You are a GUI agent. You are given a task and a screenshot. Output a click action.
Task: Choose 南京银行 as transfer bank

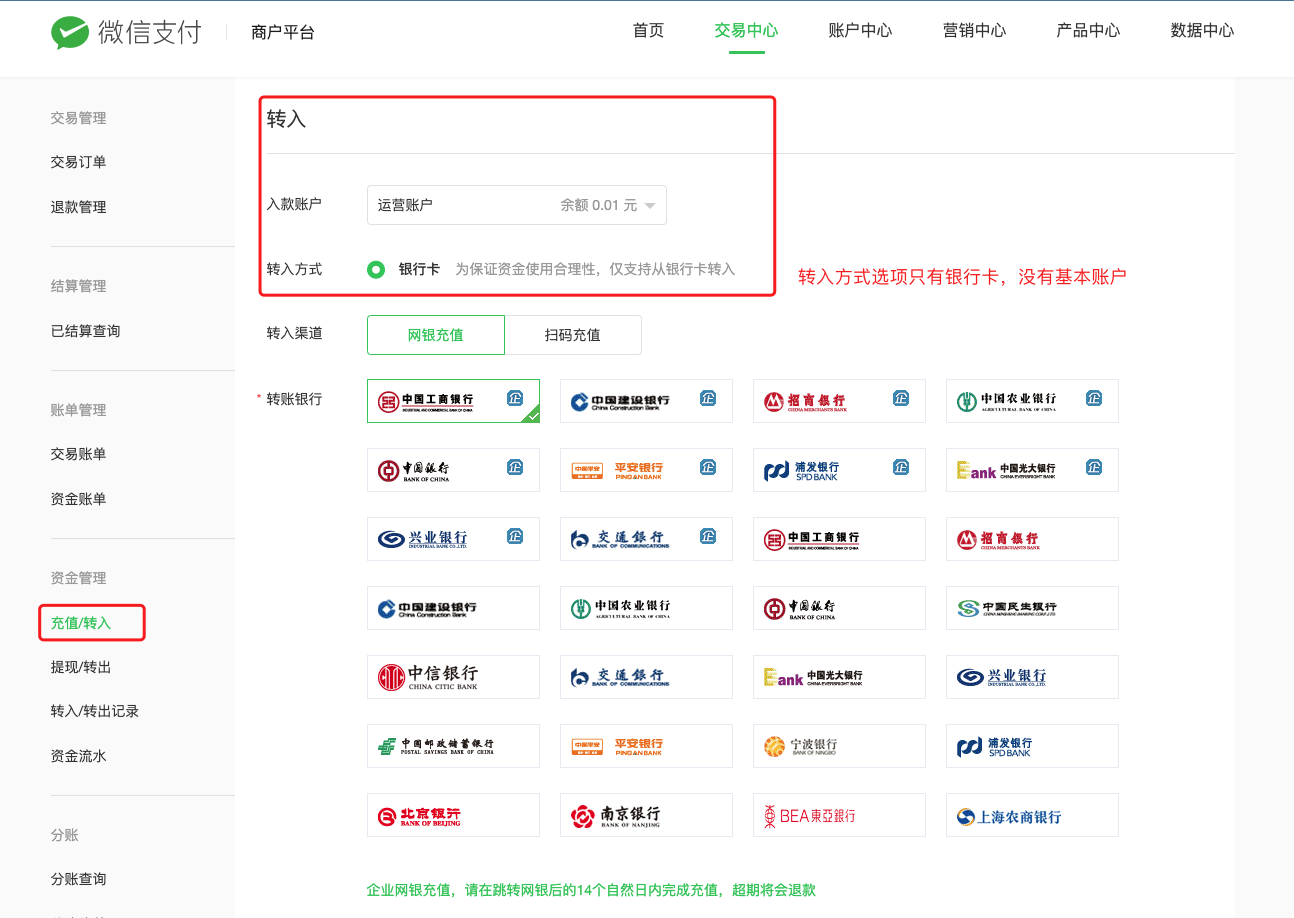click(x=646, y=815)
